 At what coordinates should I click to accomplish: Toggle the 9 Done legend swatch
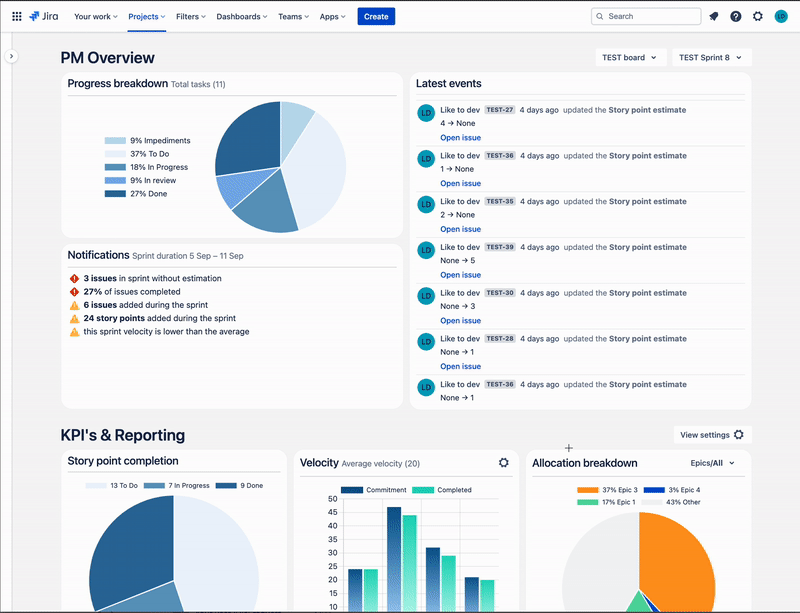[x=226, y=486]
